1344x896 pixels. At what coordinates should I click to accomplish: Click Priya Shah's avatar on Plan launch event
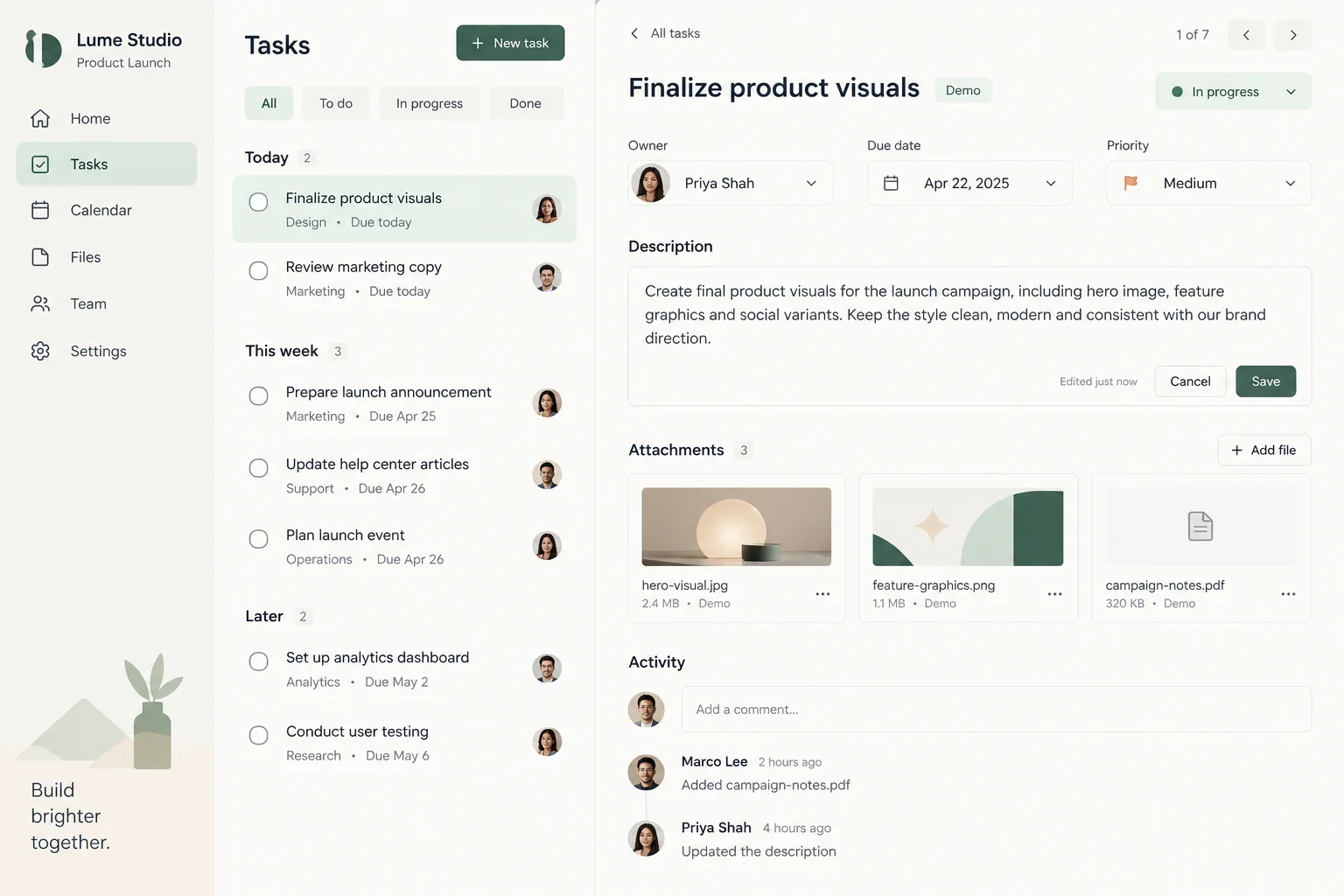pyautogui.click(x=547, y=546)
